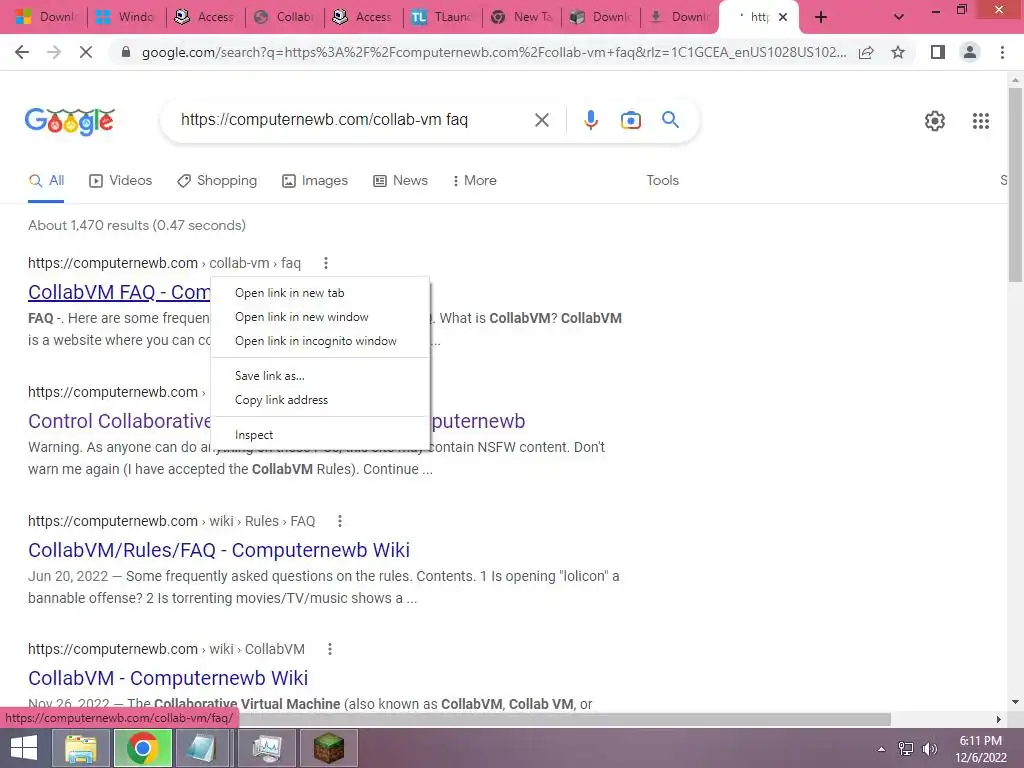Image resolution: width=1024 pixels, height=768 pixels.
Task: Open Chrome profile avatar
Action: pyautogui.click(x=970, y=52)
